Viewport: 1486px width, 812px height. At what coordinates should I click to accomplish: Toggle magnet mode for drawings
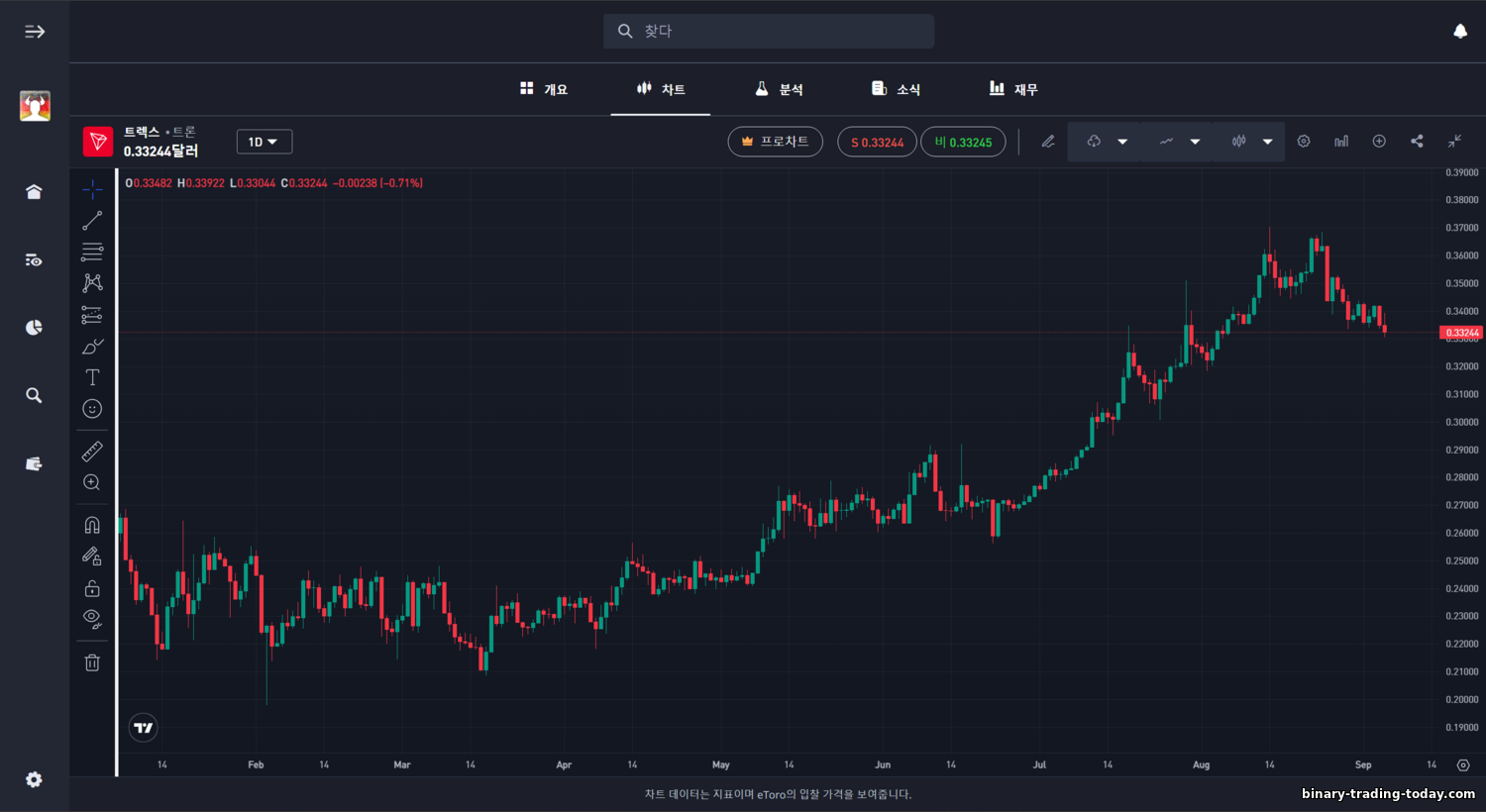point(92,525)
